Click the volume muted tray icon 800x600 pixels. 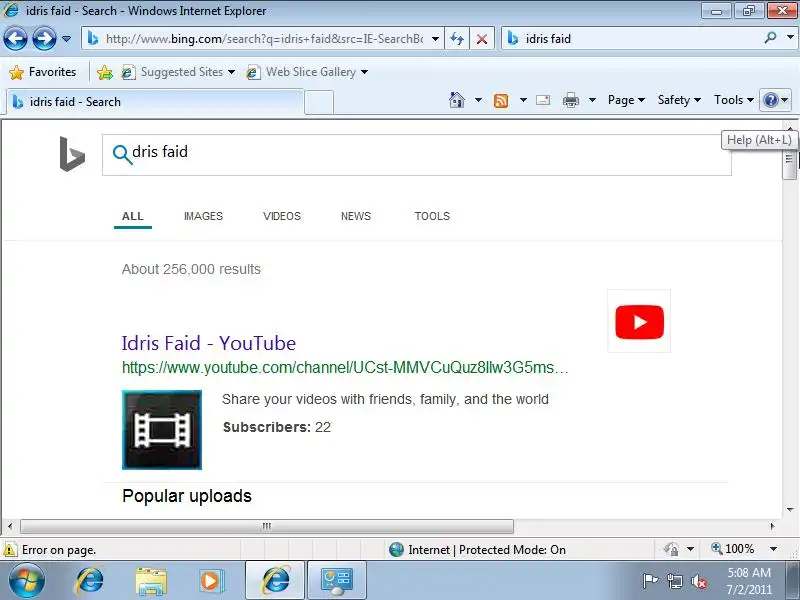click(698, 581)
